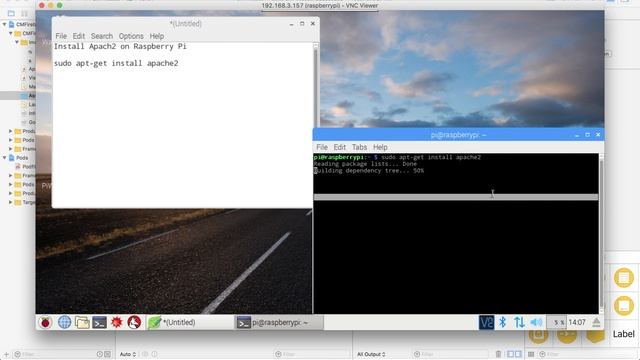Open Options menu in text editor
Viewport: 640px width, 360px height.
[x=131, y=36]
